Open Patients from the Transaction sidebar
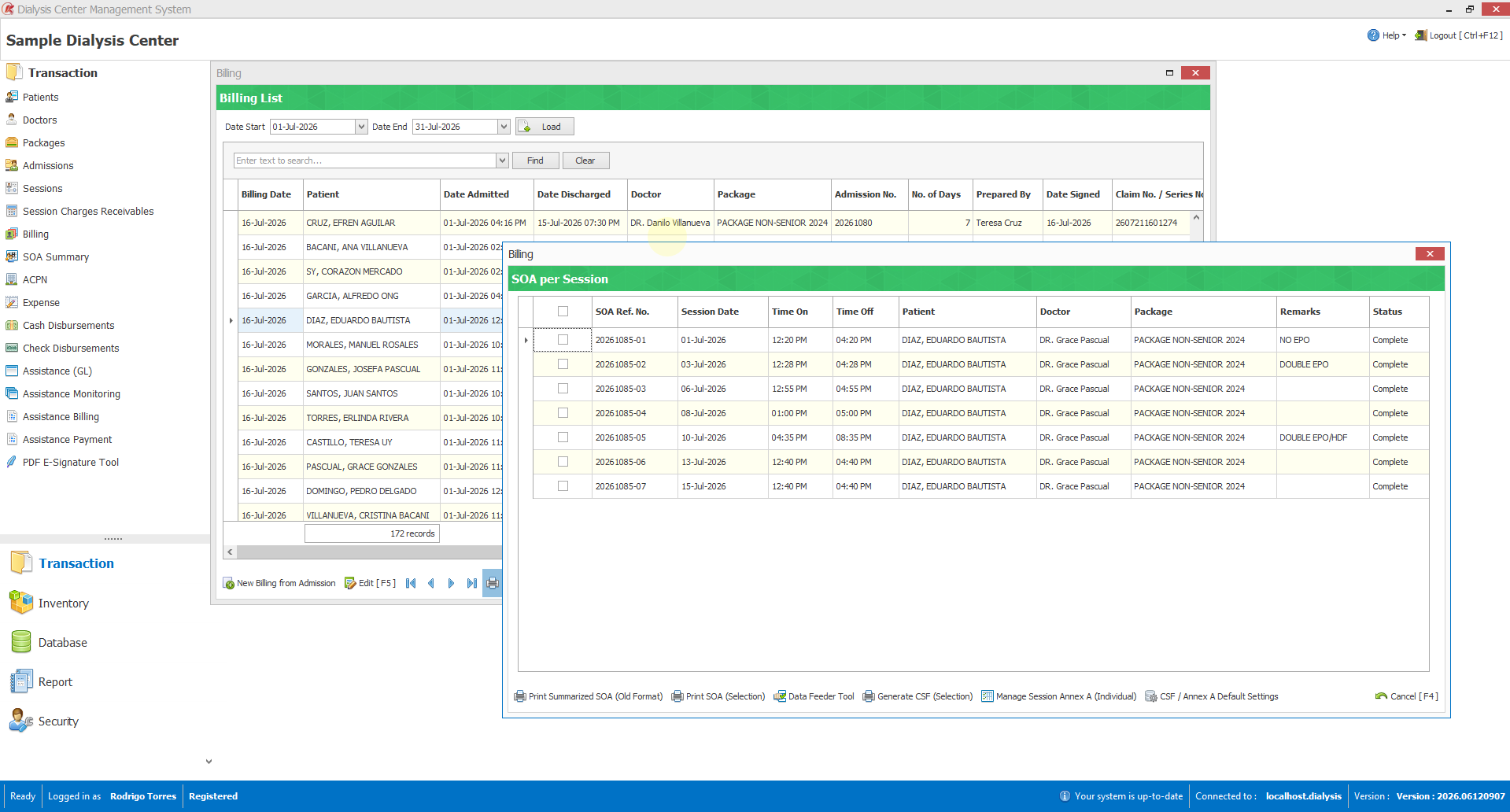Image resolution: width=1510 pixels, height=812 pixels. (40, 98)
